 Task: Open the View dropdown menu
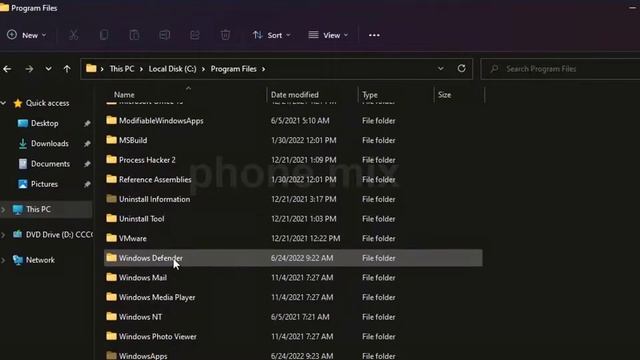328,35
